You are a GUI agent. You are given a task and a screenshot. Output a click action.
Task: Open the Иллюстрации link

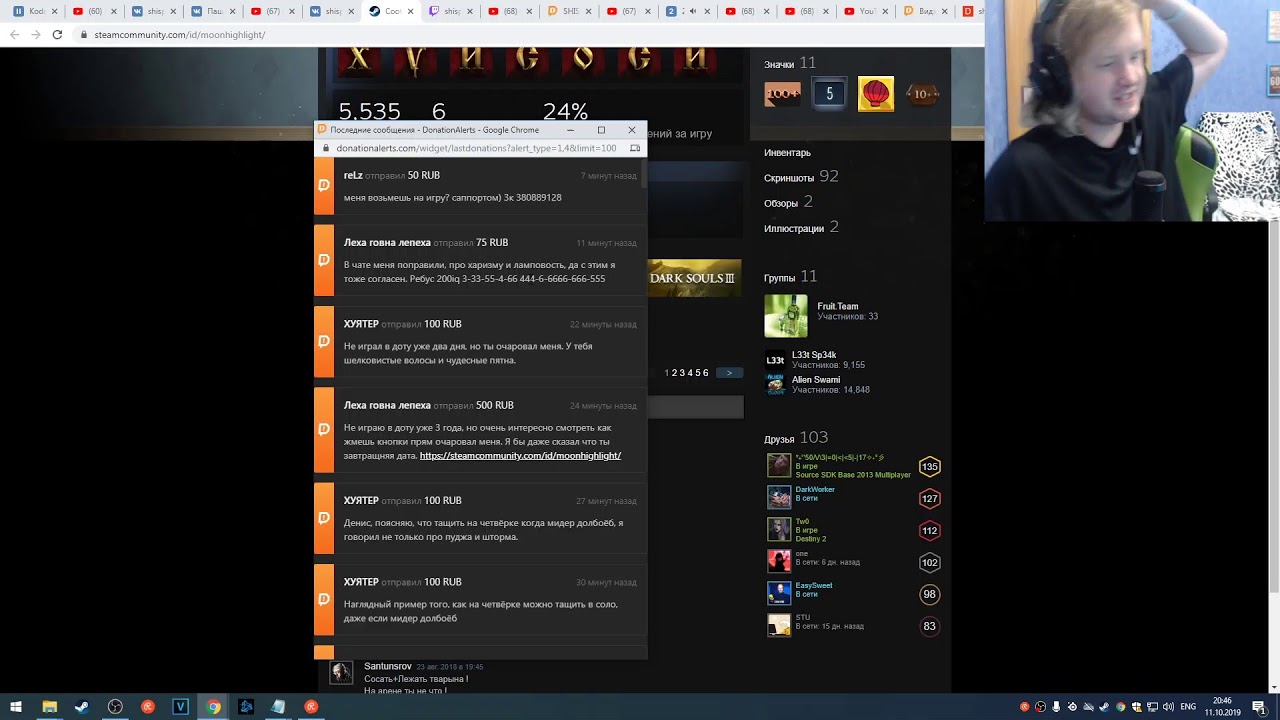[801, 228]
